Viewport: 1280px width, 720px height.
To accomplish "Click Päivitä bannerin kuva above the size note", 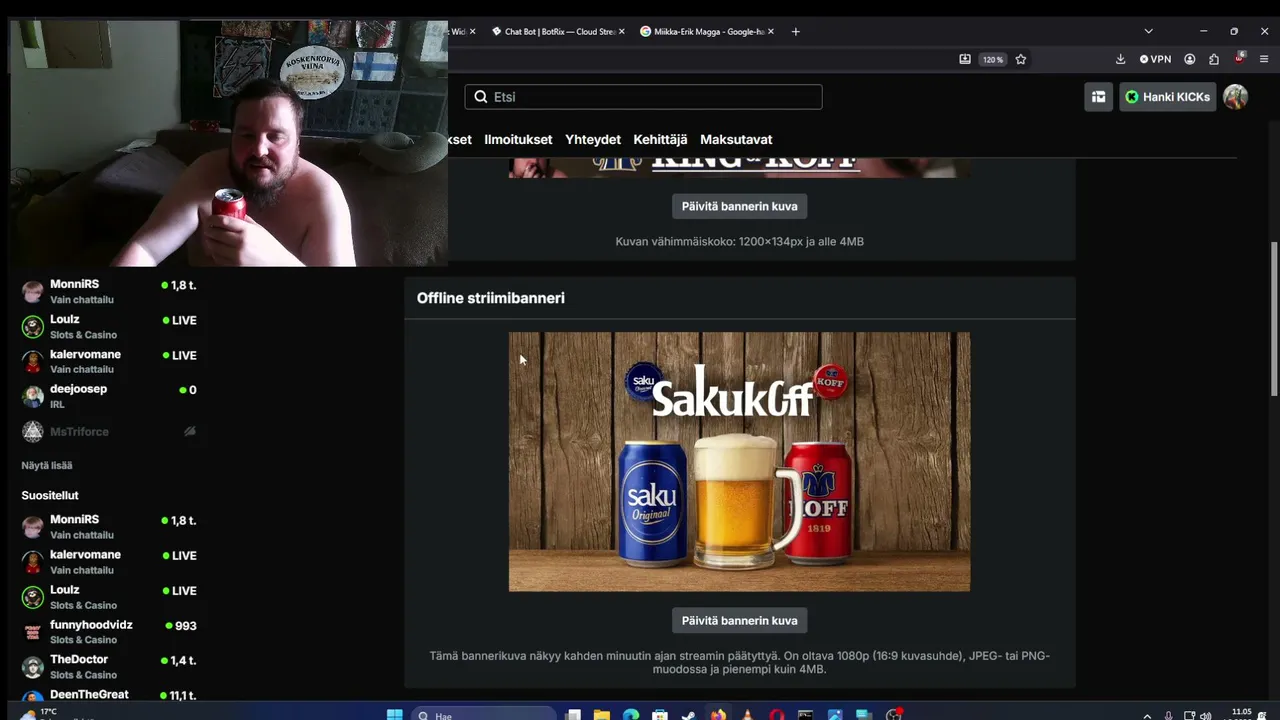I will [x=740, y=206].
